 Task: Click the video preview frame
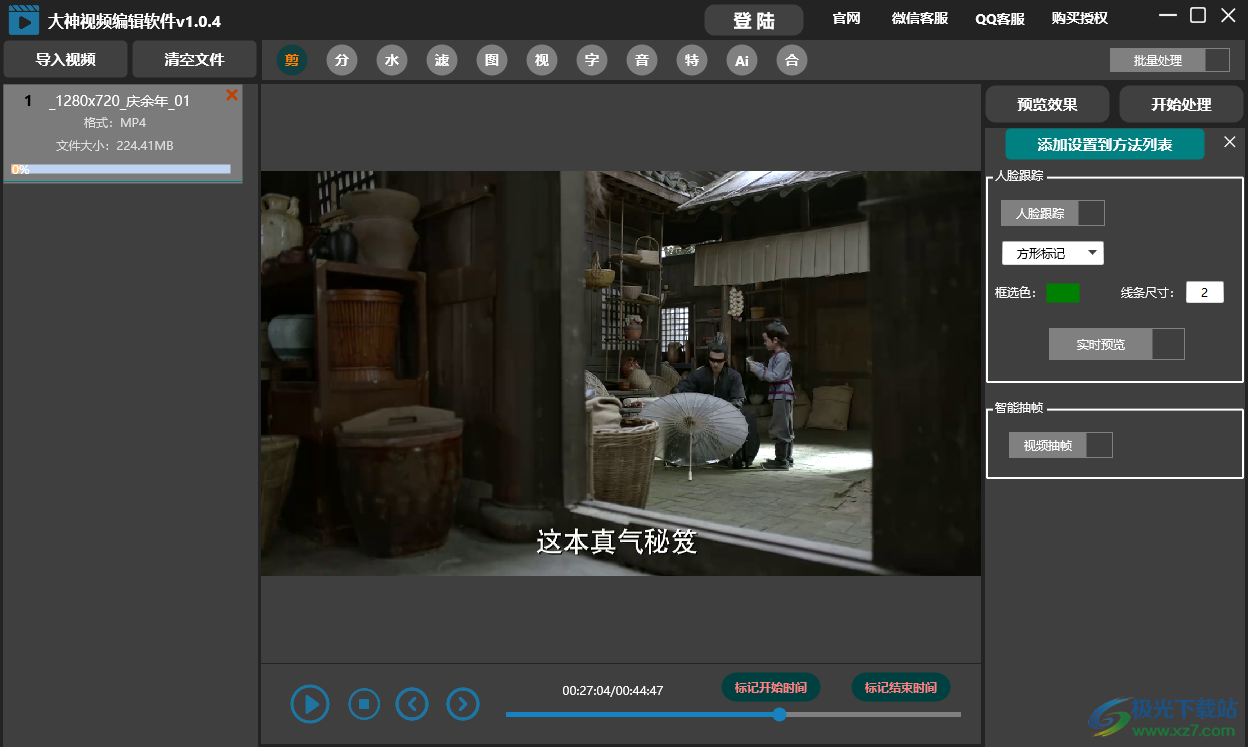(x=621, y=373)
